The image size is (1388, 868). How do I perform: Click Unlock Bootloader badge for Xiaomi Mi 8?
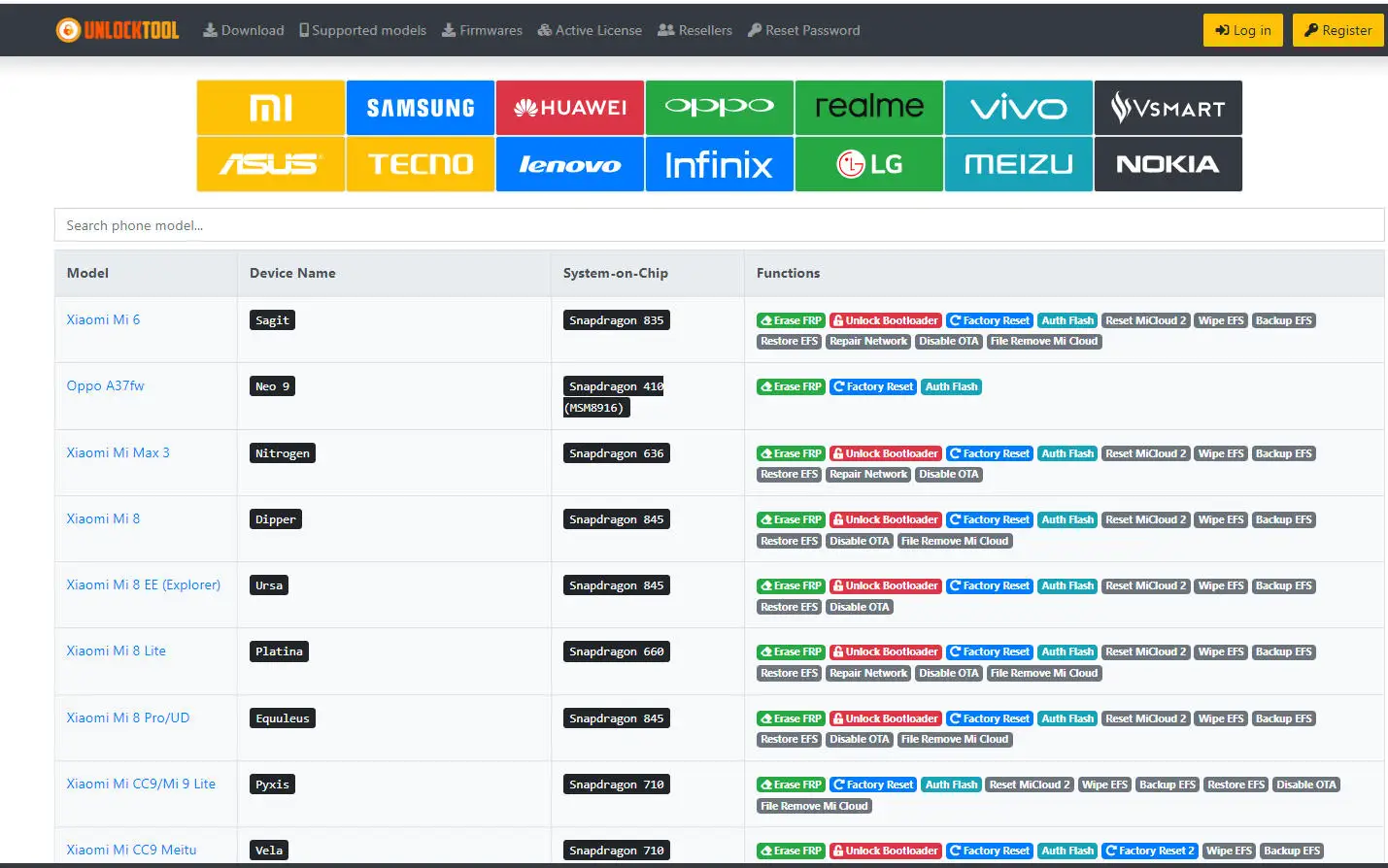tap(885, 519)
